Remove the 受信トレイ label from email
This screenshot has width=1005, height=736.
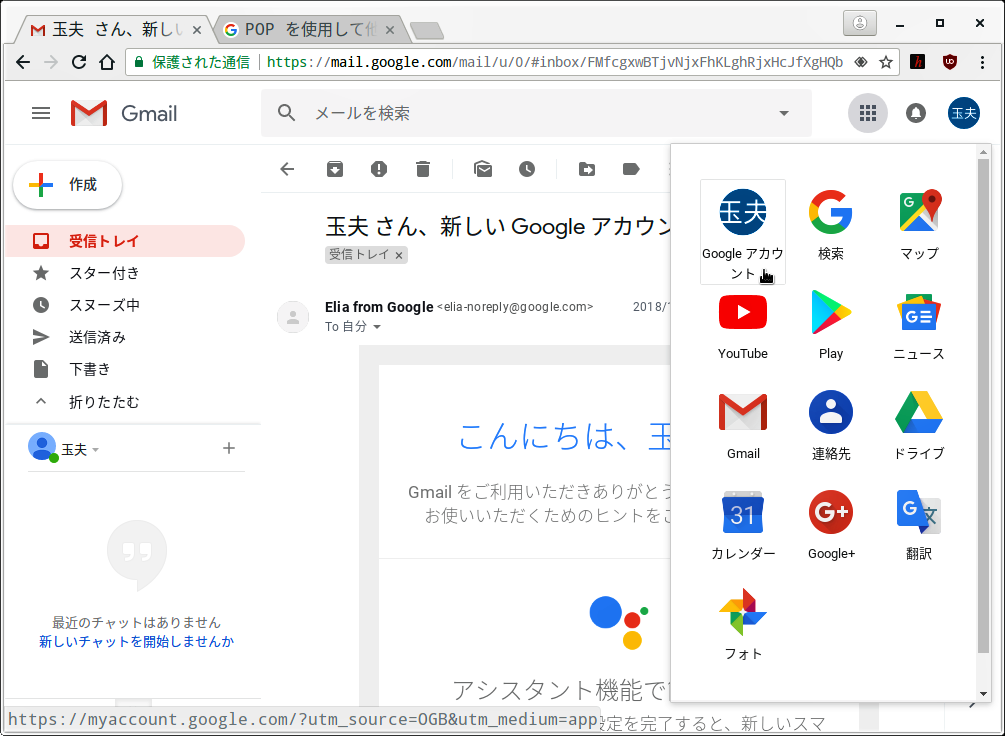(399, 255)
